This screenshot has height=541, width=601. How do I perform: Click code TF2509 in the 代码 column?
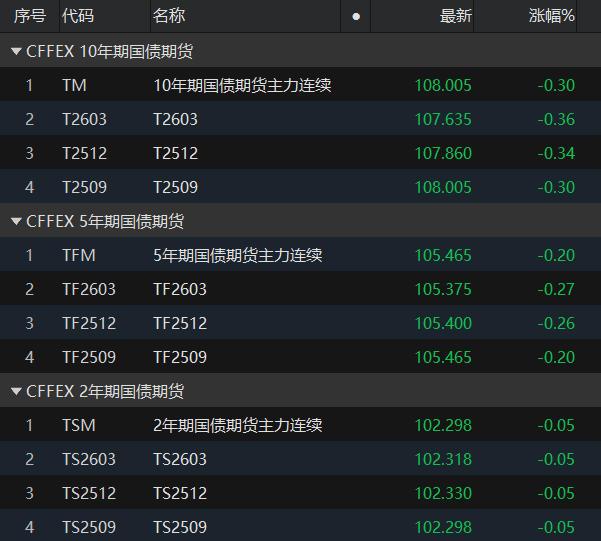(x=89, y=357)
